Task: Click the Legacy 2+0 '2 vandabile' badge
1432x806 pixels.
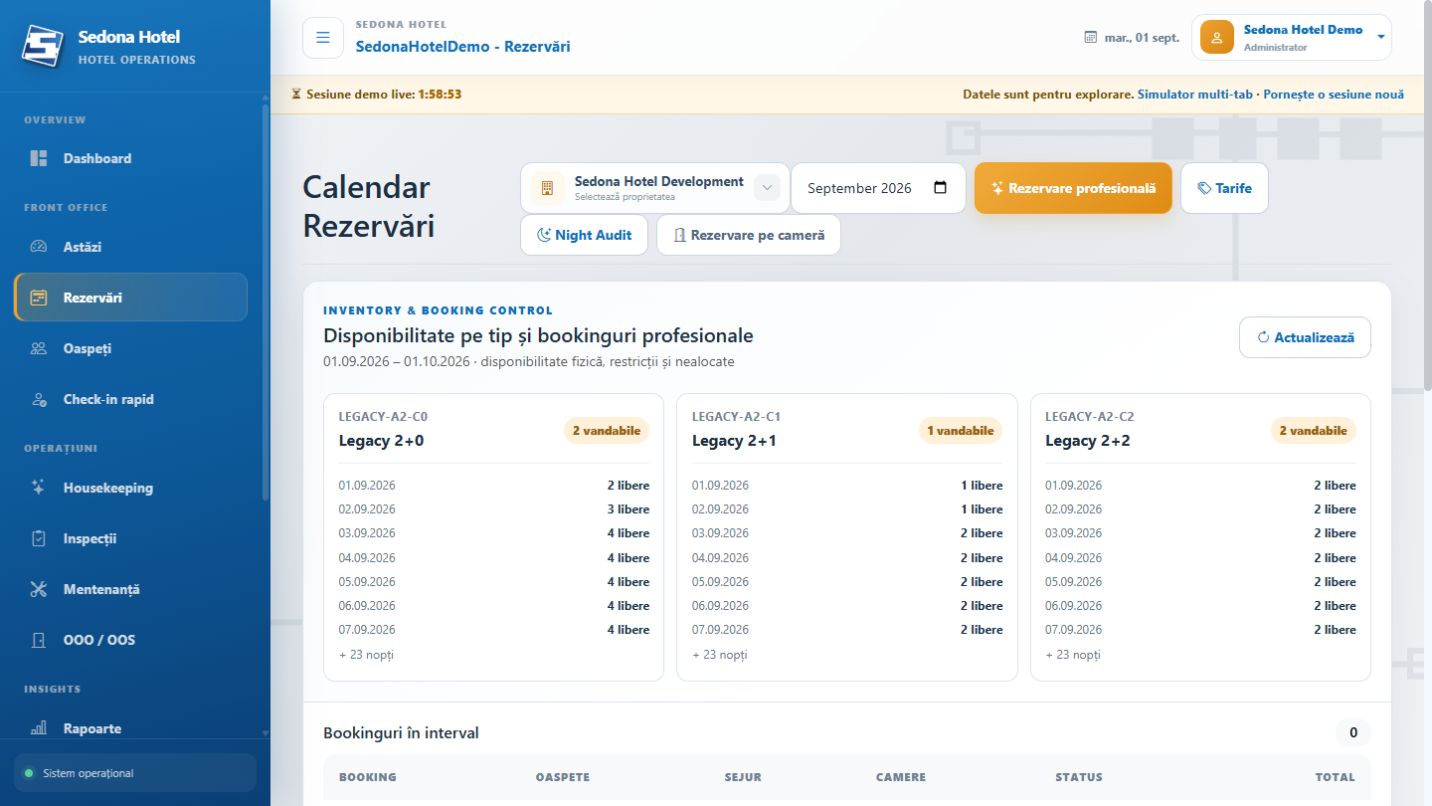Action: coord(606,430)
